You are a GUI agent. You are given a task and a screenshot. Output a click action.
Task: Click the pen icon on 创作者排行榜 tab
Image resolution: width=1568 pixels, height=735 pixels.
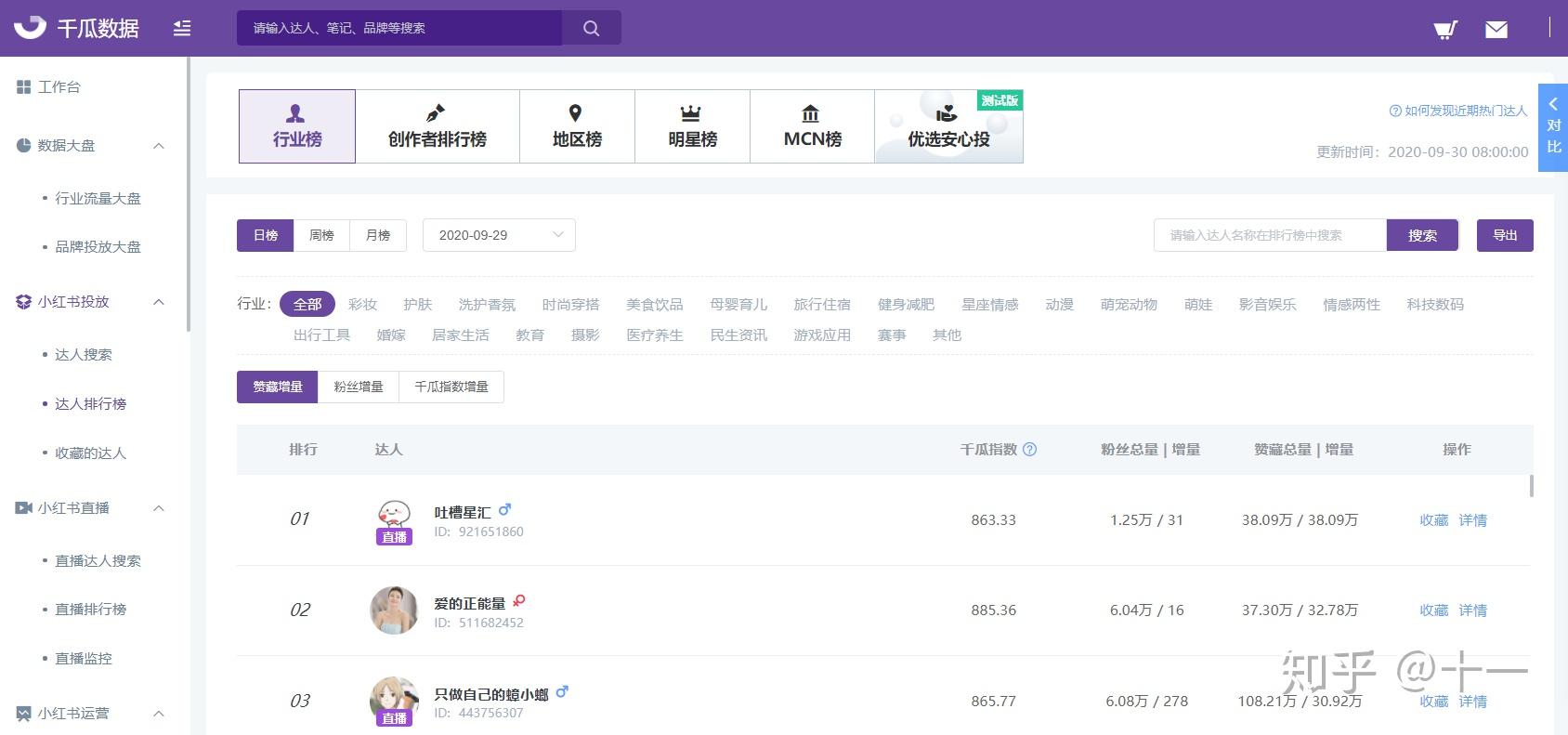click(x=436, y=113)
